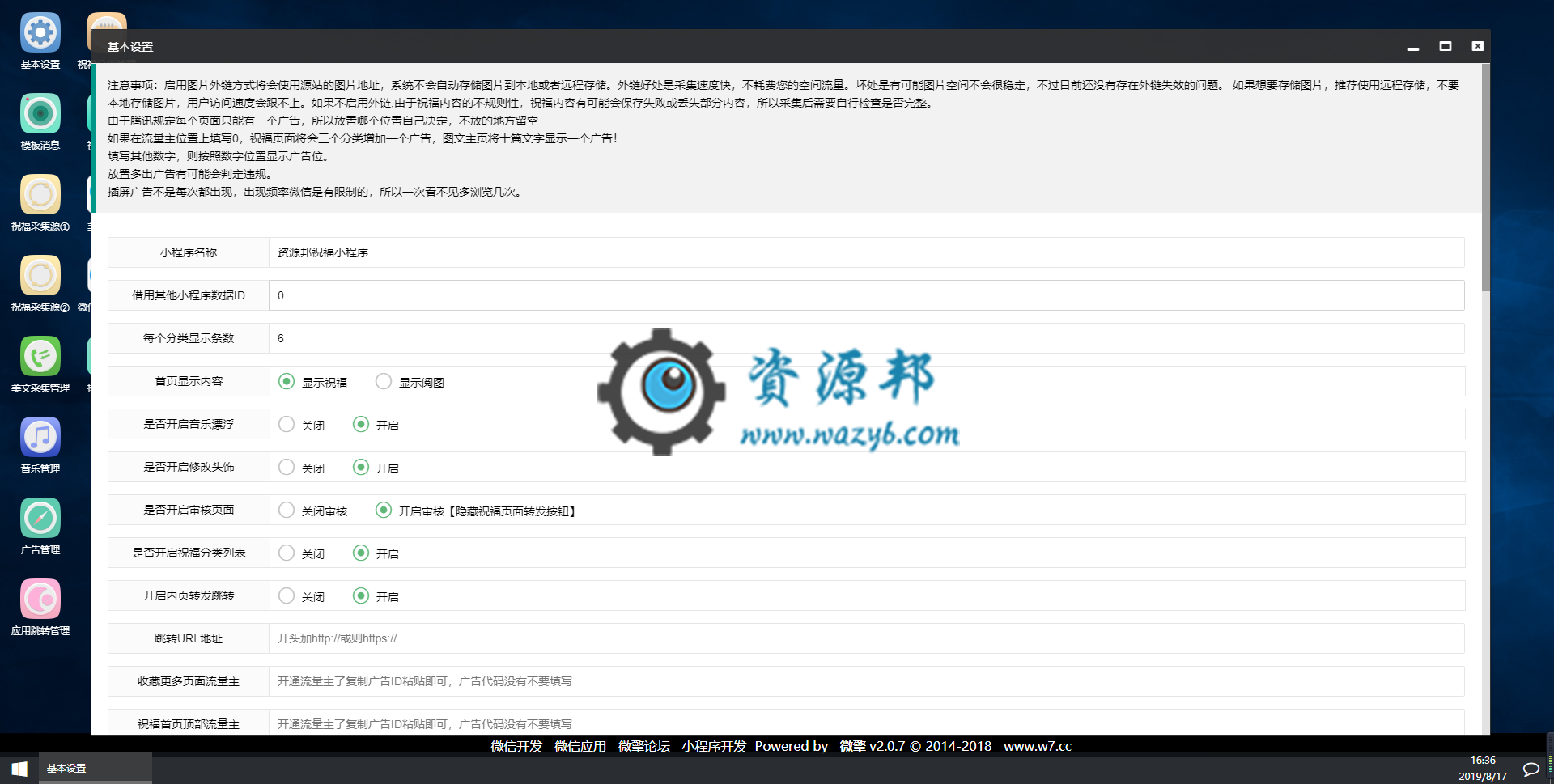
Task: Maximize the 基本设置 window
Action: (x=1446, y=46)
